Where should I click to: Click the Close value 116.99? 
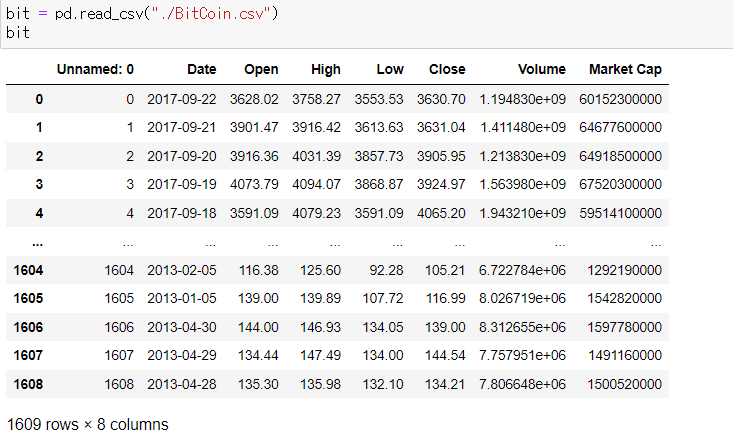point(445,298)
